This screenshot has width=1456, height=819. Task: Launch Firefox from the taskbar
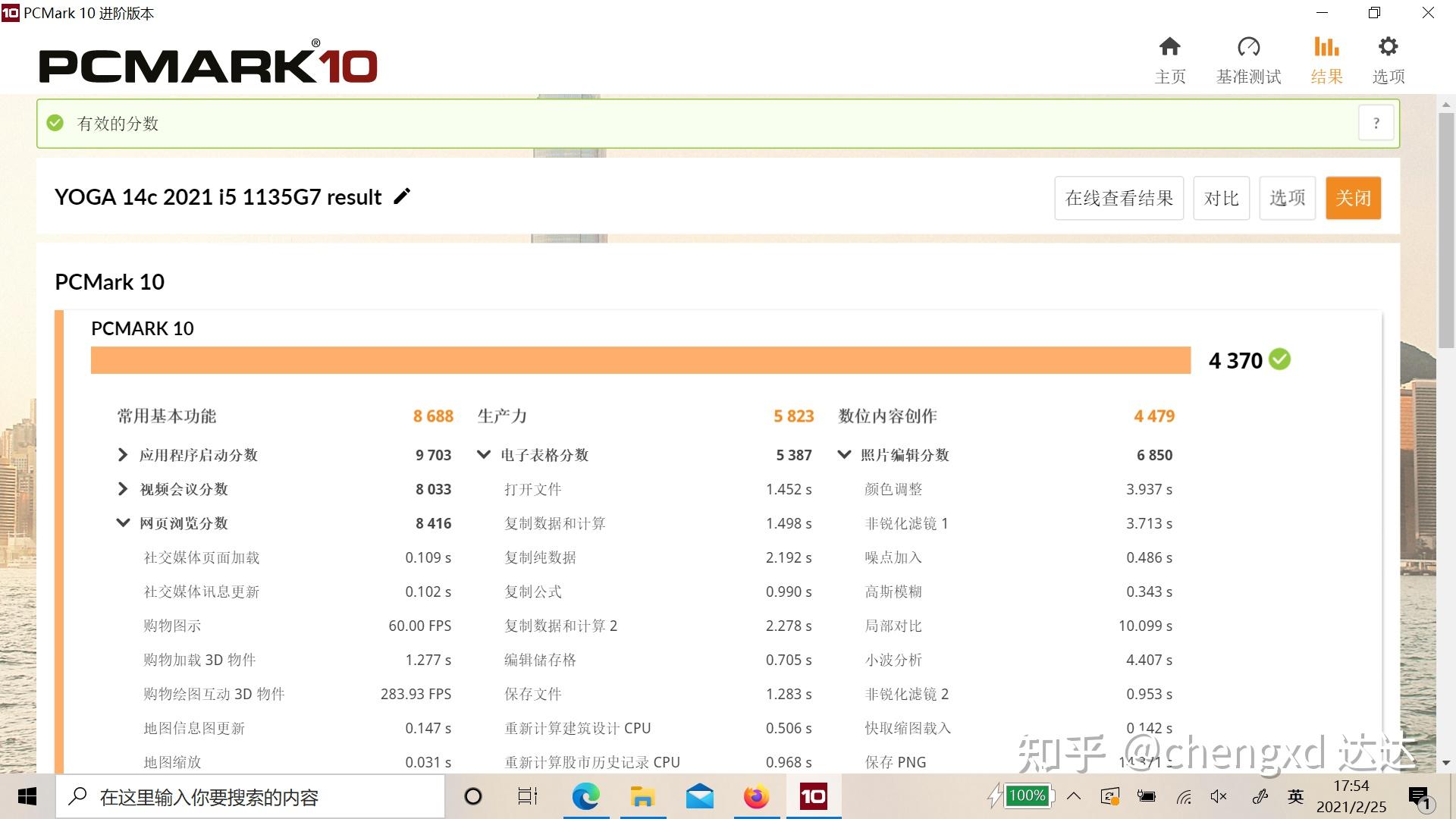tap(756, 796)
